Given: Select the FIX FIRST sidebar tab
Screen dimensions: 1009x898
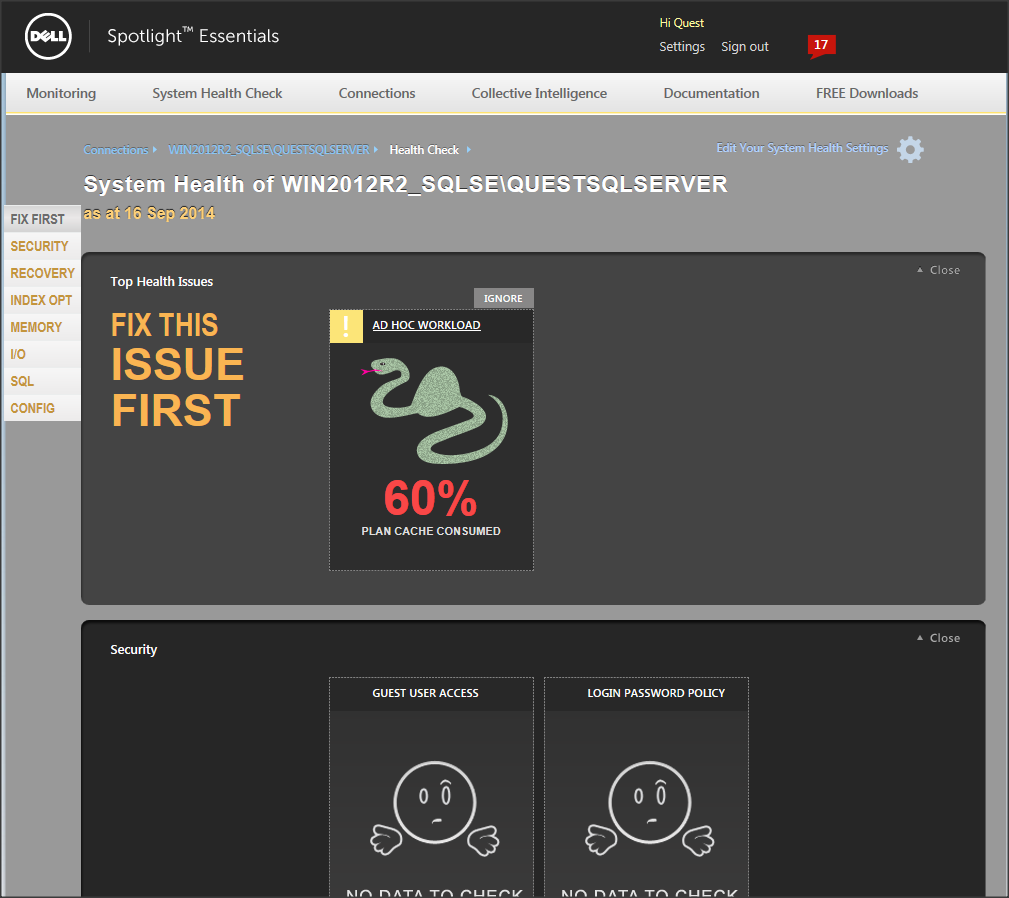Looking at the screenshot, I should [x=42, y=219].
